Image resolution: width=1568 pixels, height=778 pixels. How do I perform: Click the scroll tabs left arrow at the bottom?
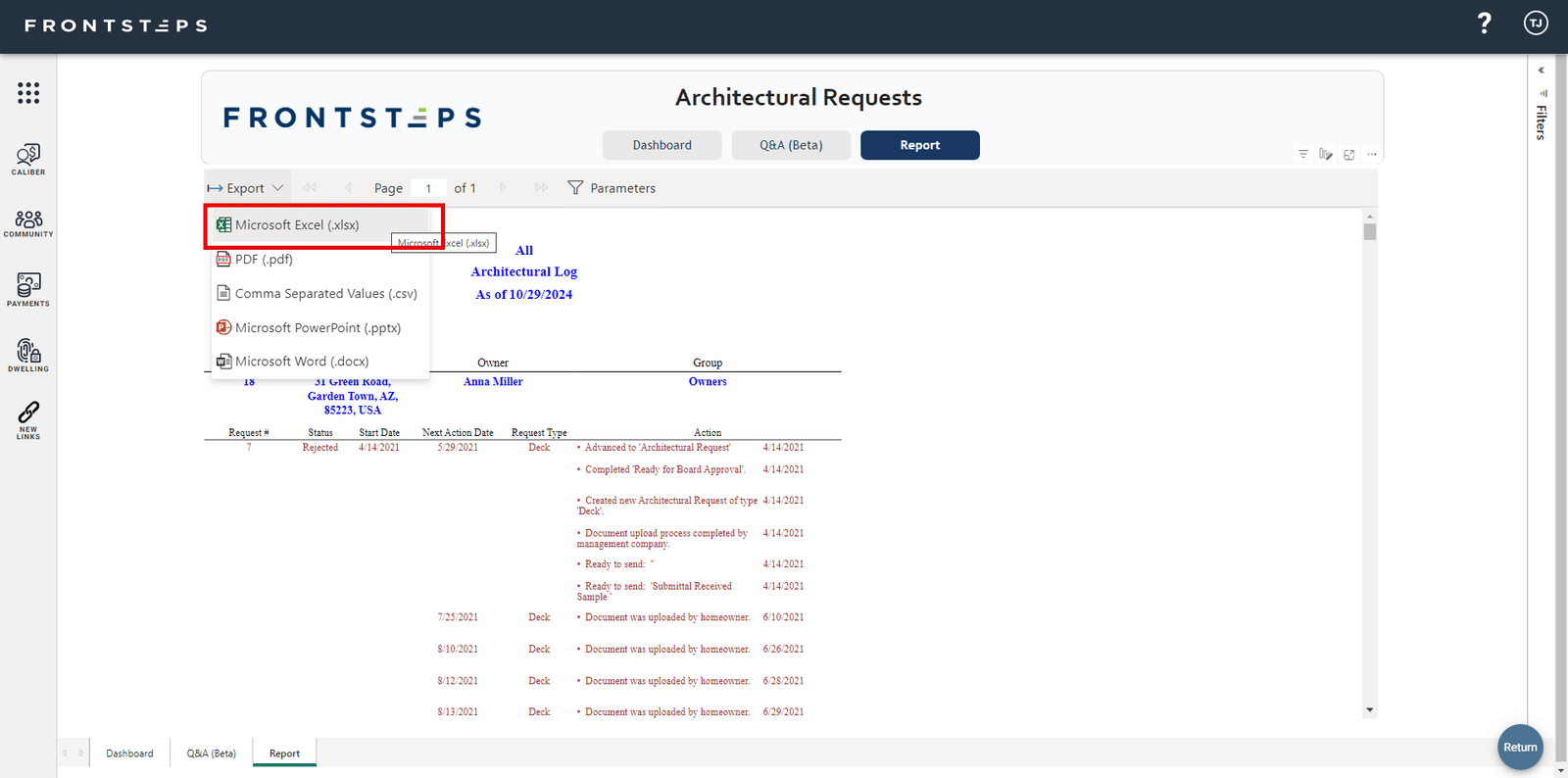65,754
